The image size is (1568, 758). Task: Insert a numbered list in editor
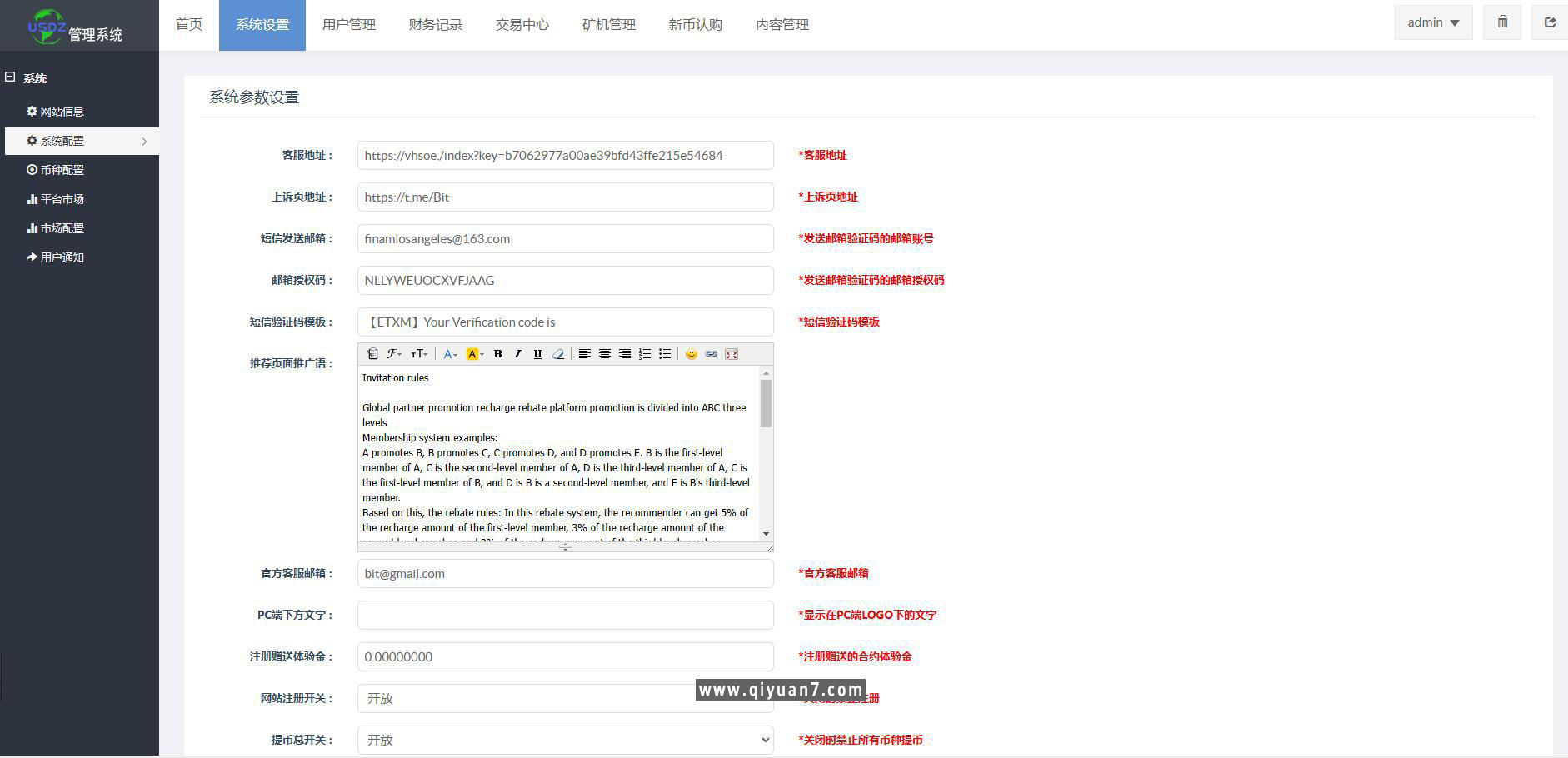(x=645, y=354)
